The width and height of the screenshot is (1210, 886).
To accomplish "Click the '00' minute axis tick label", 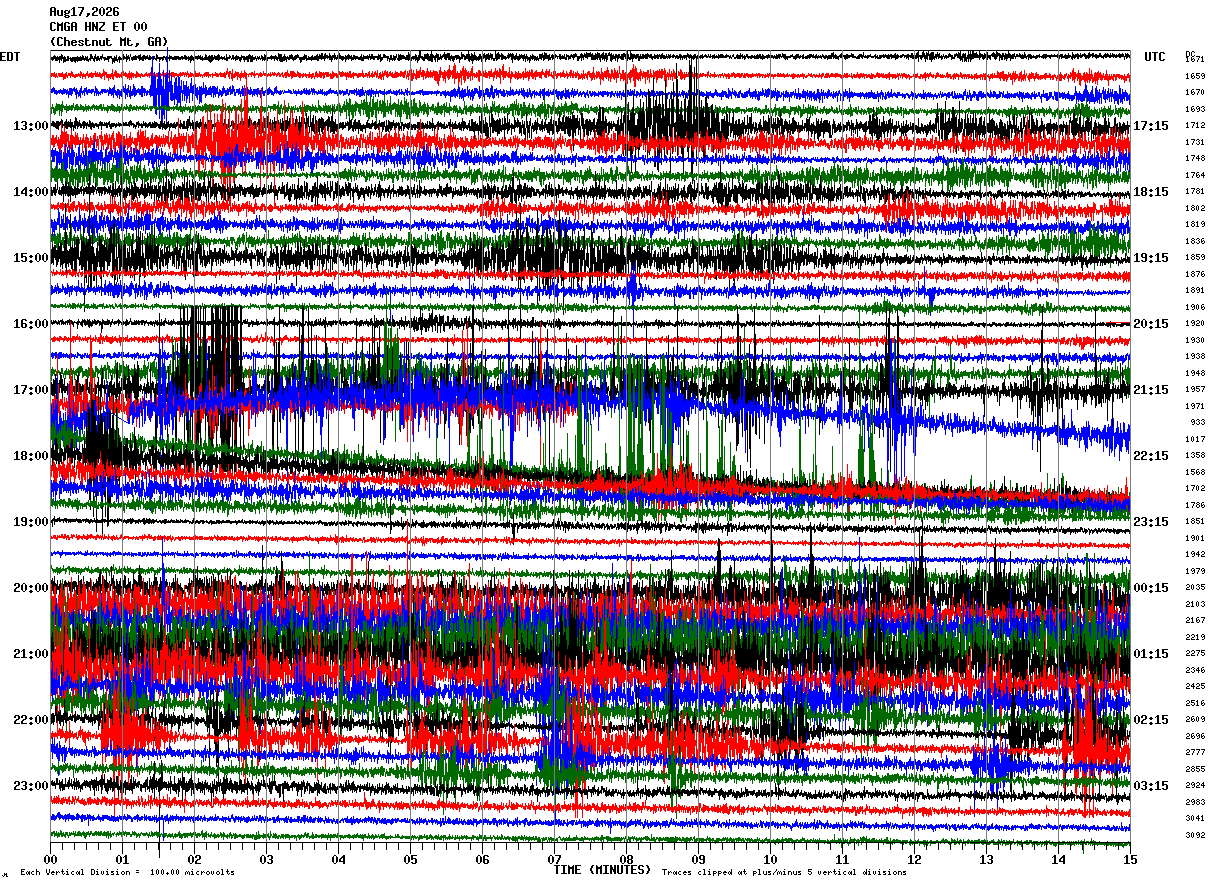I will click(50, 859).
